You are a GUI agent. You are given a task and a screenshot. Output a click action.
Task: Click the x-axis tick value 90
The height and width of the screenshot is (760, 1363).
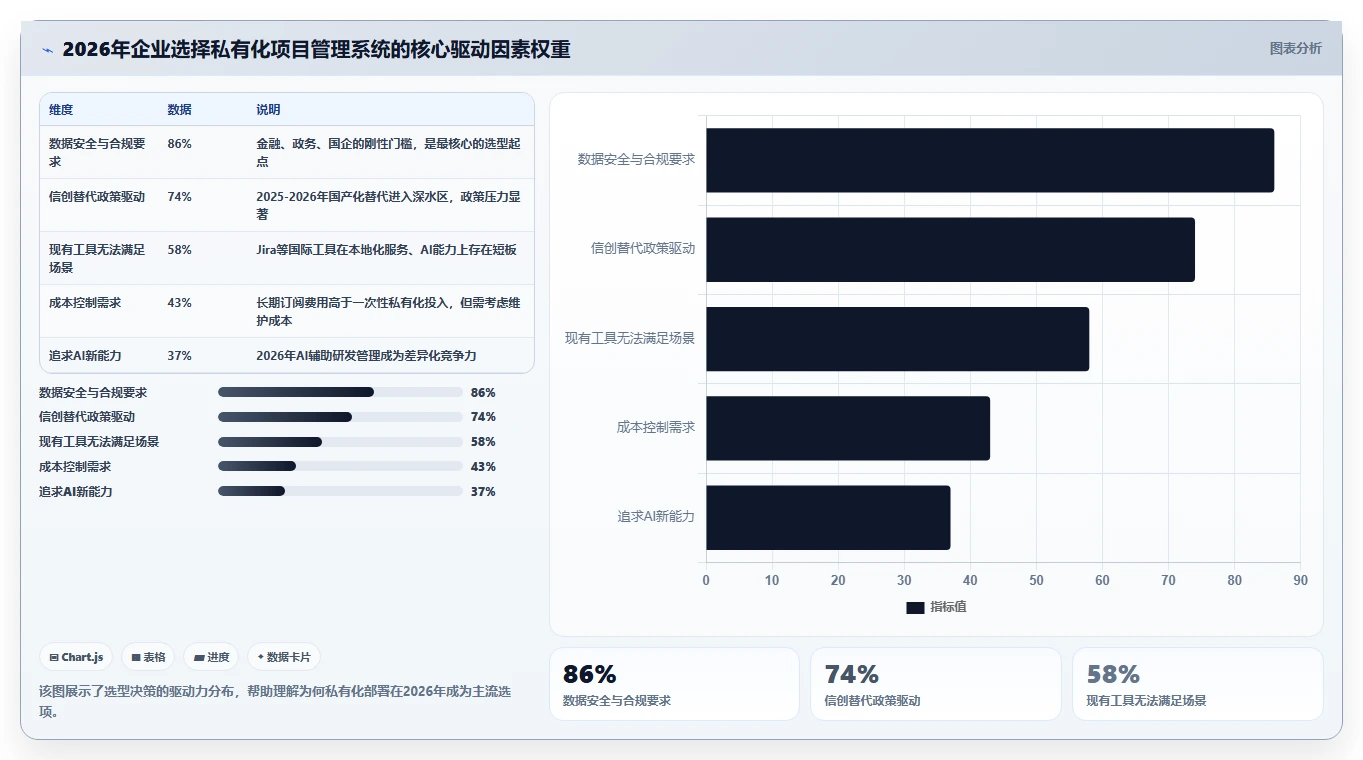[x=1300, y=580]
